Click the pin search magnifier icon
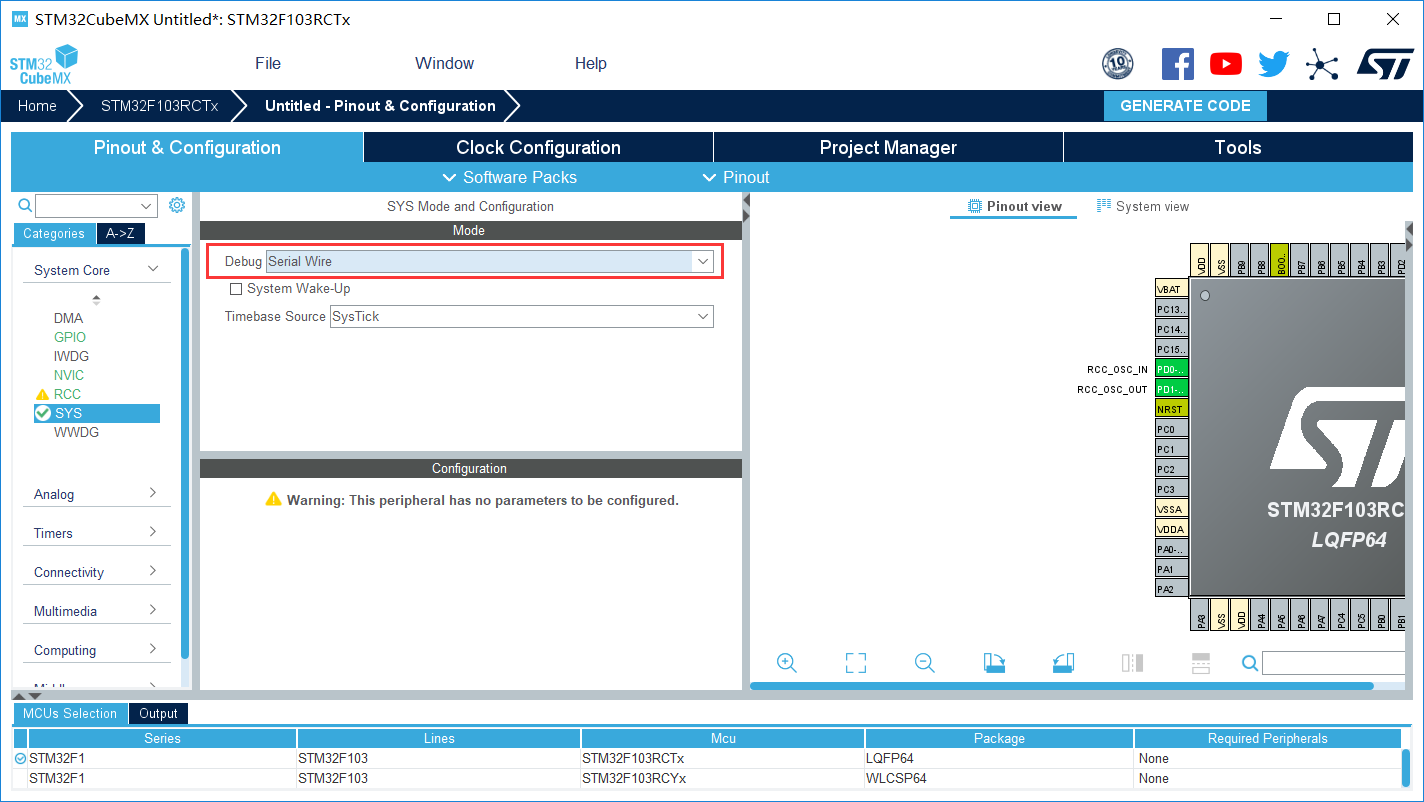 point(1250,663)
